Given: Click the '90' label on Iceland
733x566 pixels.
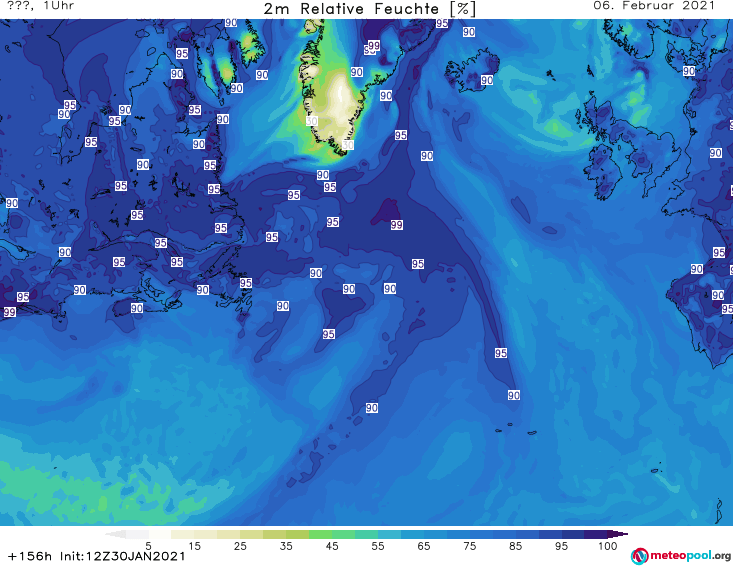Looking at the screenshot, I should [487, 80].
